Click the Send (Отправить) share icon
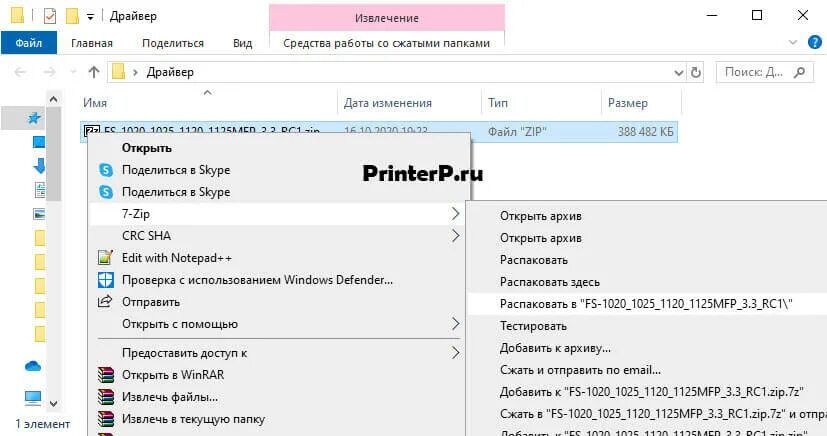The height and width of the screenshot is (436, 827). coord(105,302)
